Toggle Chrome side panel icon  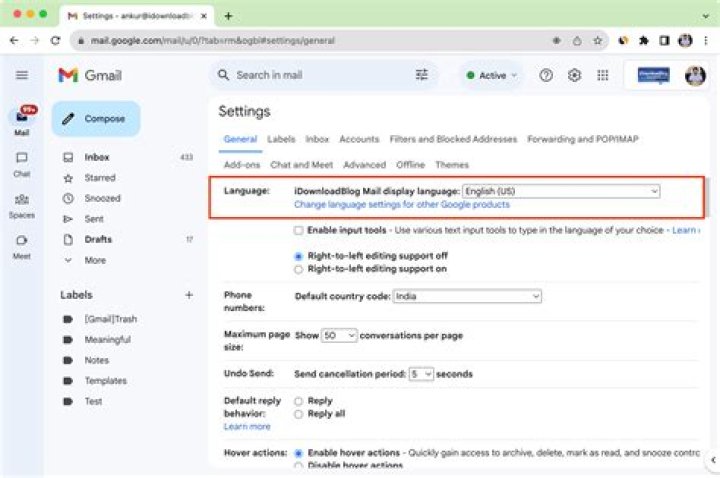pyautogui.click(x=664, y=40)
